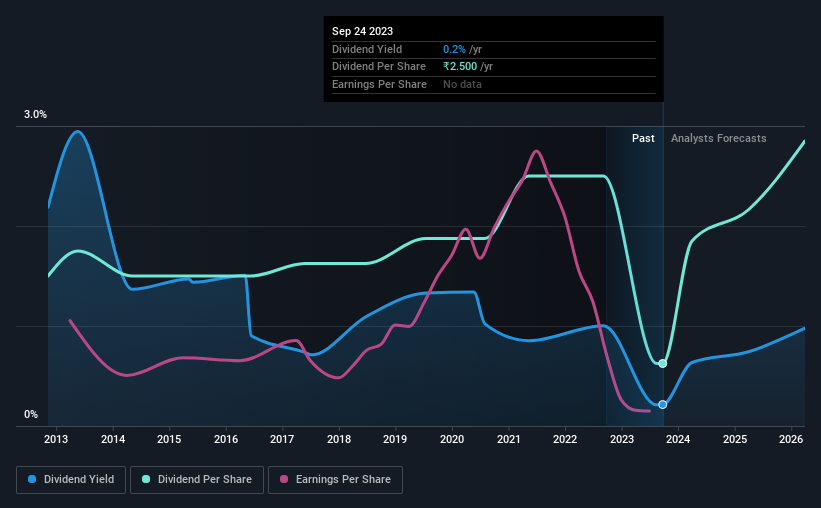The width and height of the screenshot is (821, 508).
Task: Click the 2018 x-axis label
Action: click(x=339, y=439)
